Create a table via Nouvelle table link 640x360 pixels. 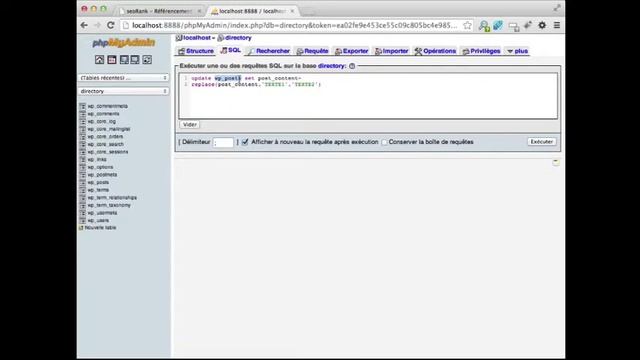100,228
